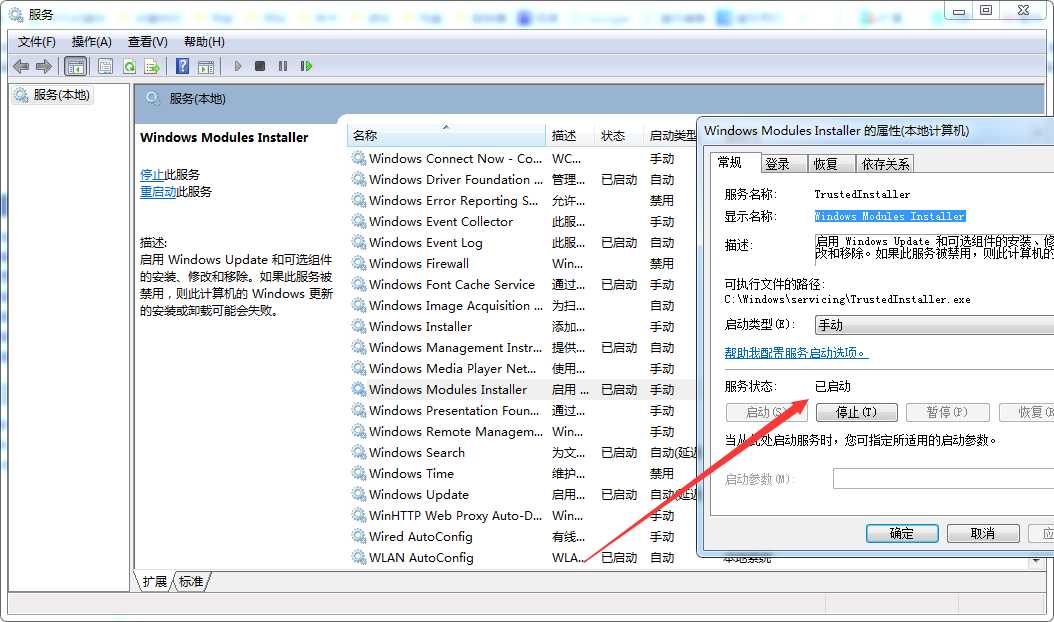This screenshot has width=1054, height=622.
Task: Click the gear icon of Windows Driver Foundation row
Action: [x=359, y=179]
